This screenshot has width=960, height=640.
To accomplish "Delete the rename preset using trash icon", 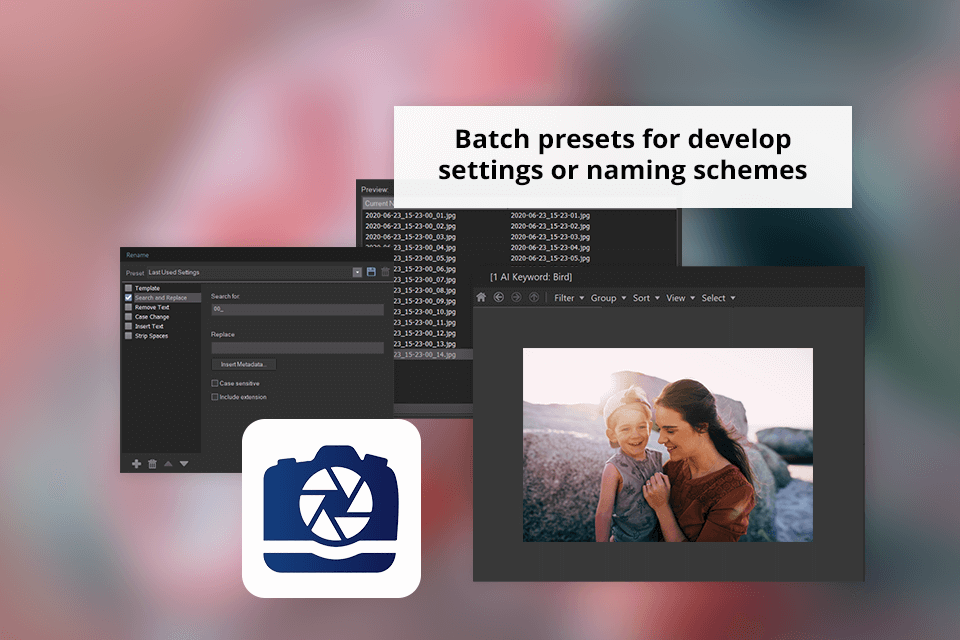I will (385, 271).
